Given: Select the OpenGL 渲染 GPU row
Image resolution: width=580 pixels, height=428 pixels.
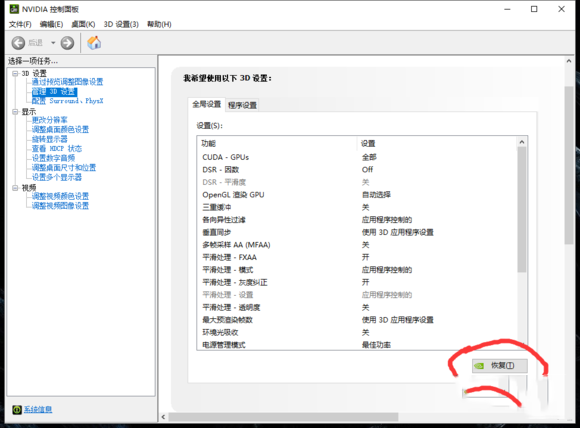Looking at the screenshot, I should click(x=357, y=195).
